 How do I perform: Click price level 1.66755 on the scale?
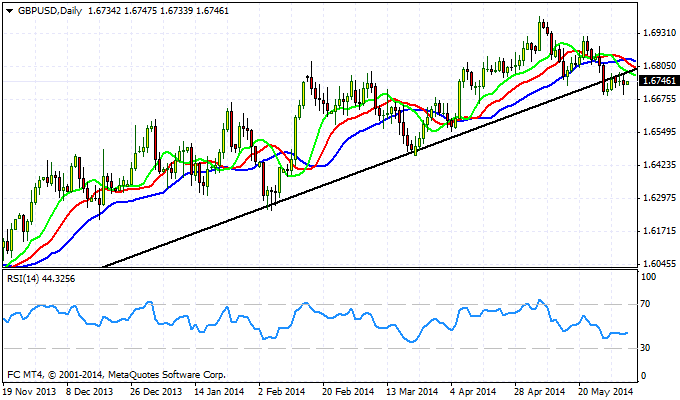[659, 99]
